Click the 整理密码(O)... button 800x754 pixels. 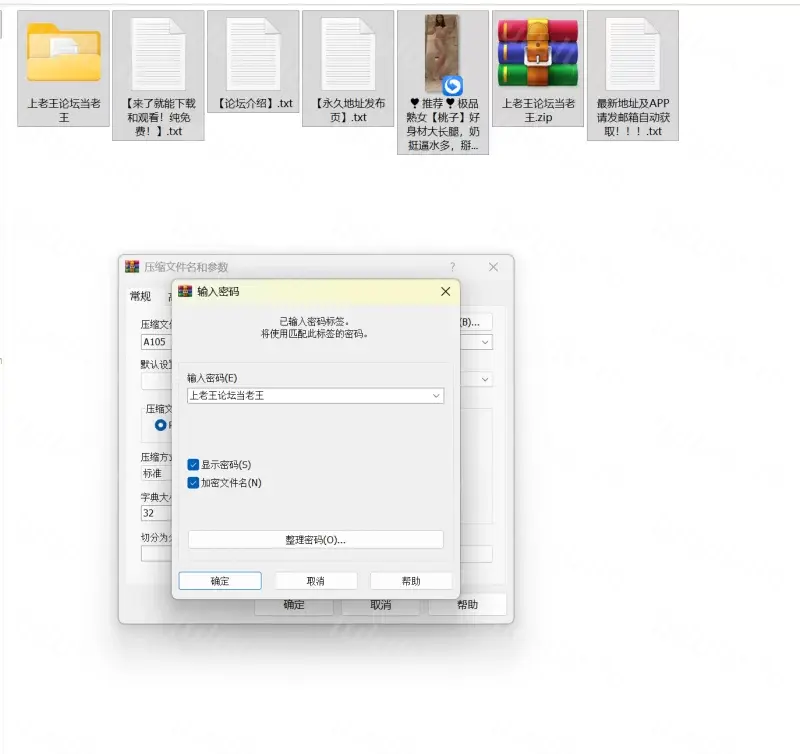315,540
